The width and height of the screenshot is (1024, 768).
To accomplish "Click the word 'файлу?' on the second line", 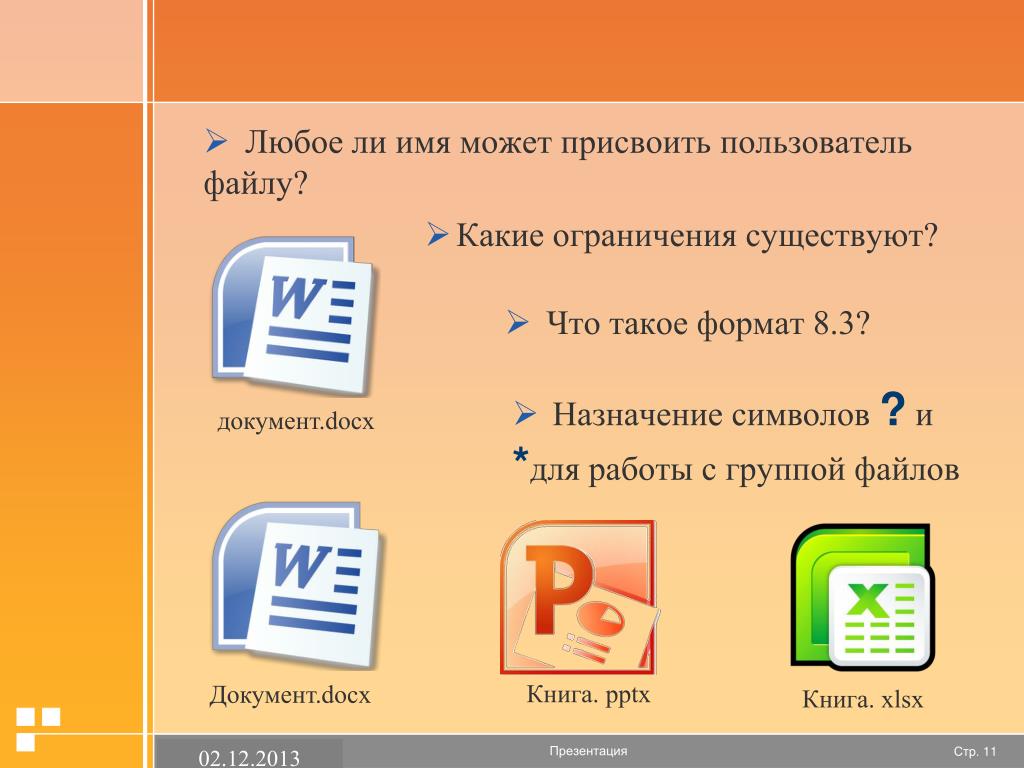I will click(255, 184).
